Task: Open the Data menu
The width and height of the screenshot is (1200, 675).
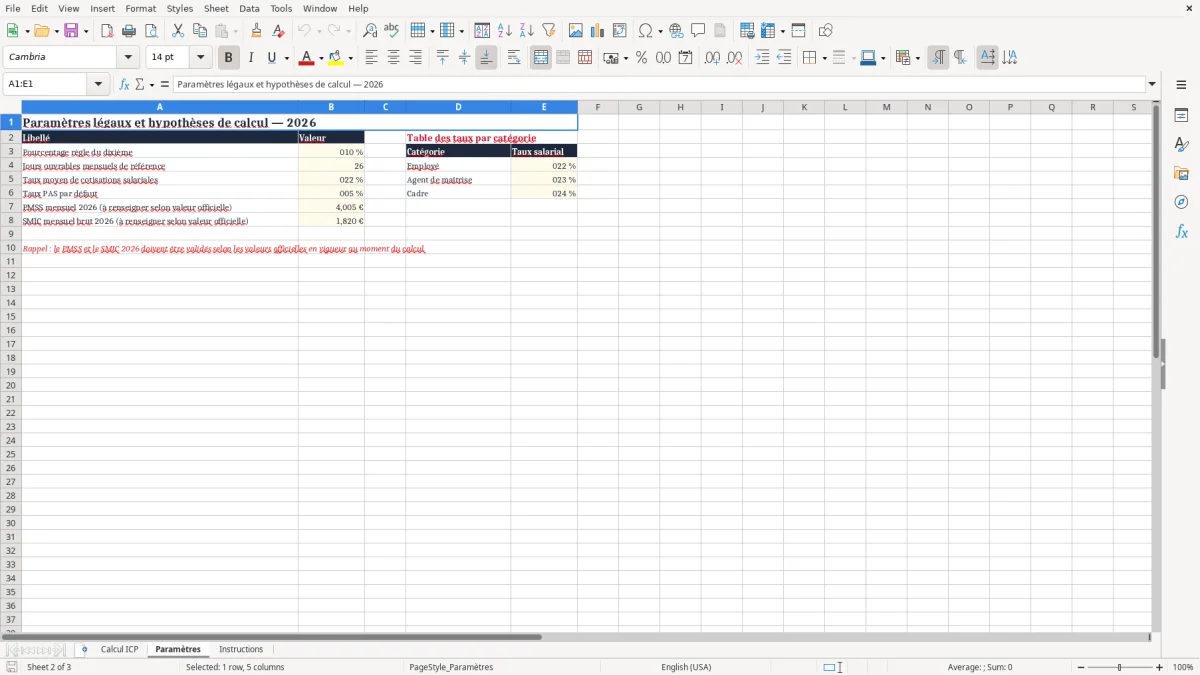Action: [x=249, y=8]
